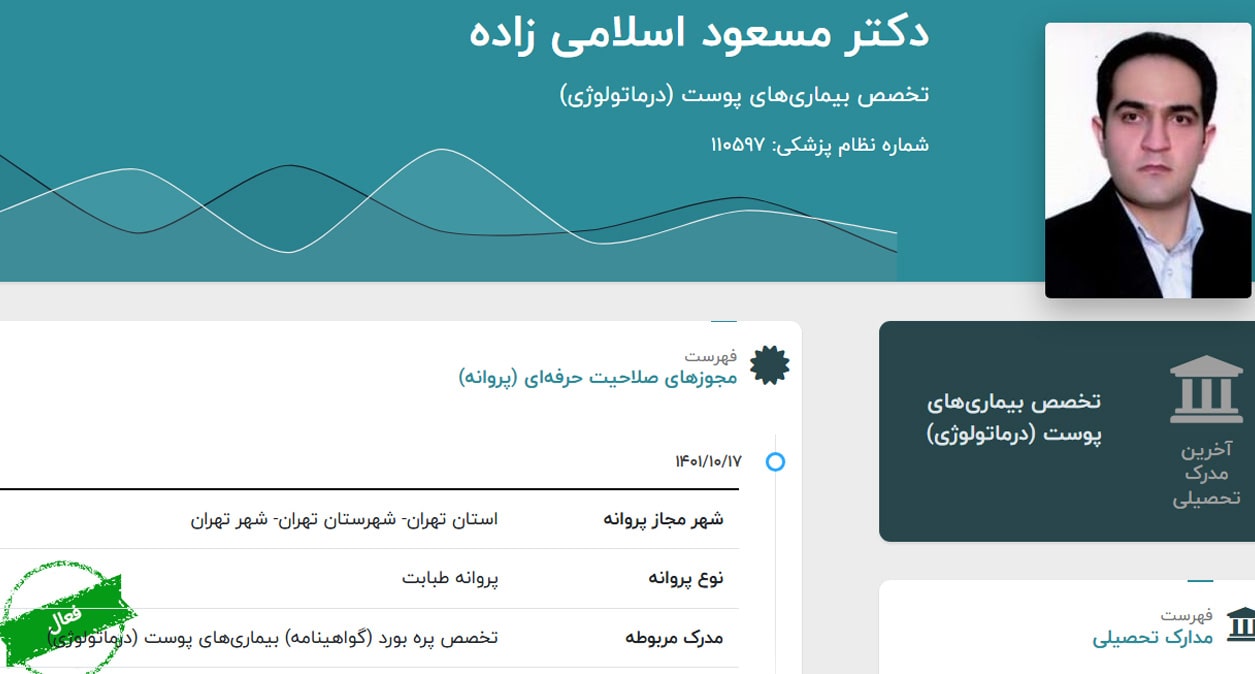The width and height of the screenshot is (1255, 674).
Task: Click the seal badge icon beside مجوزهای صلاحیت حرفه‌ای
Action: tap(769, 366)
